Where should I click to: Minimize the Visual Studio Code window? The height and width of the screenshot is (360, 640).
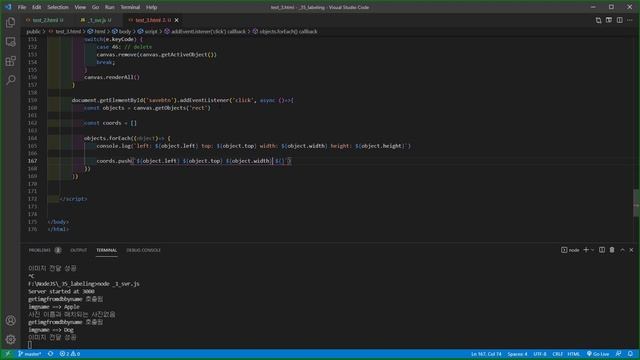tap(593, 7)
